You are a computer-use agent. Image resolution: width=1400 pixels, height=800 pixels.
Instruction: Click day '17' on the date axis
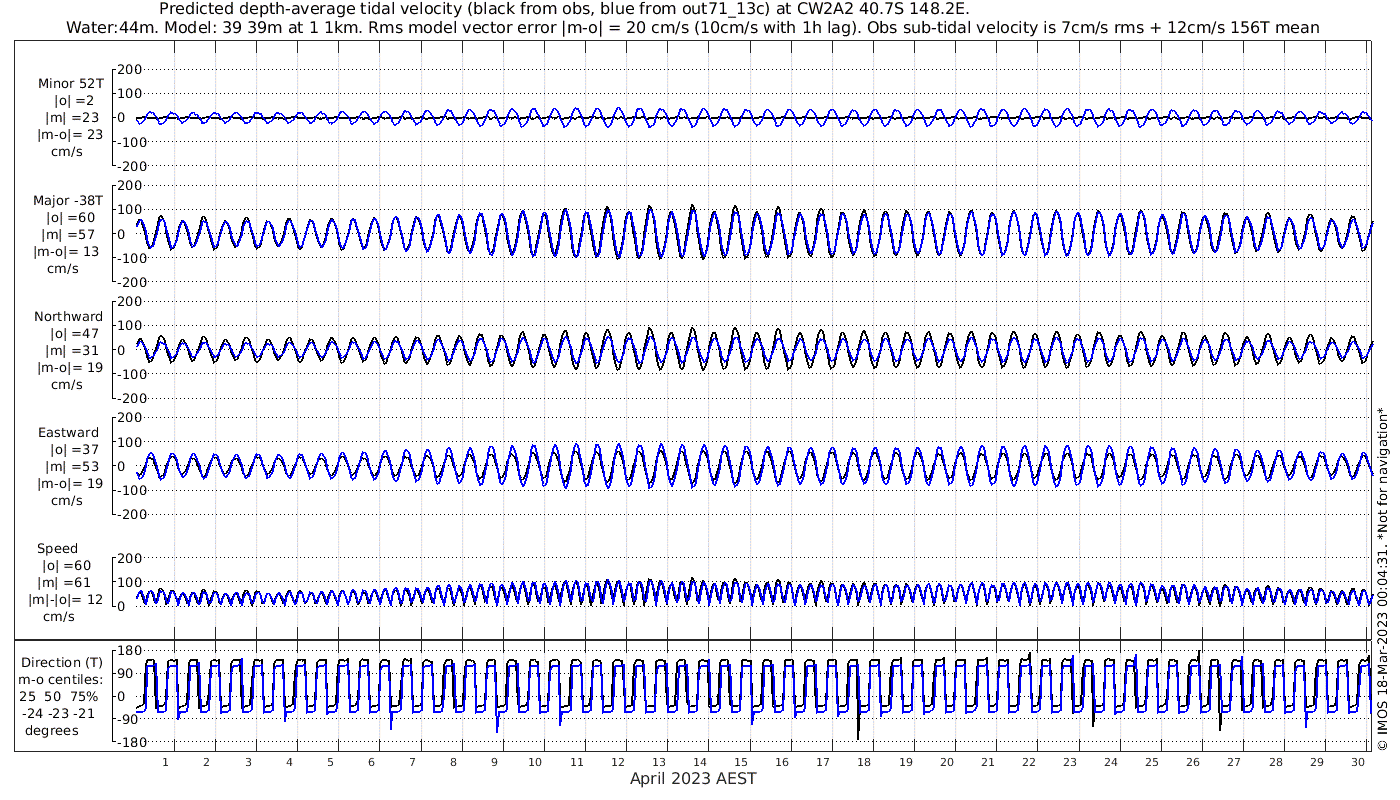tap(823, 762)
